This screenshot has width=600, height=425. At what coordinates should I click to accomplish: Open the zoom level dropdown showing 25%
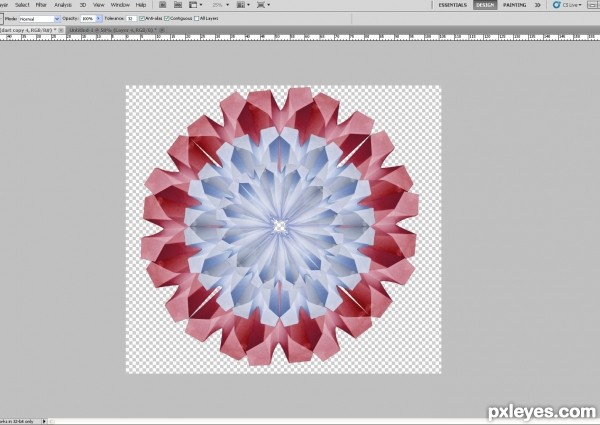(221, 5)
